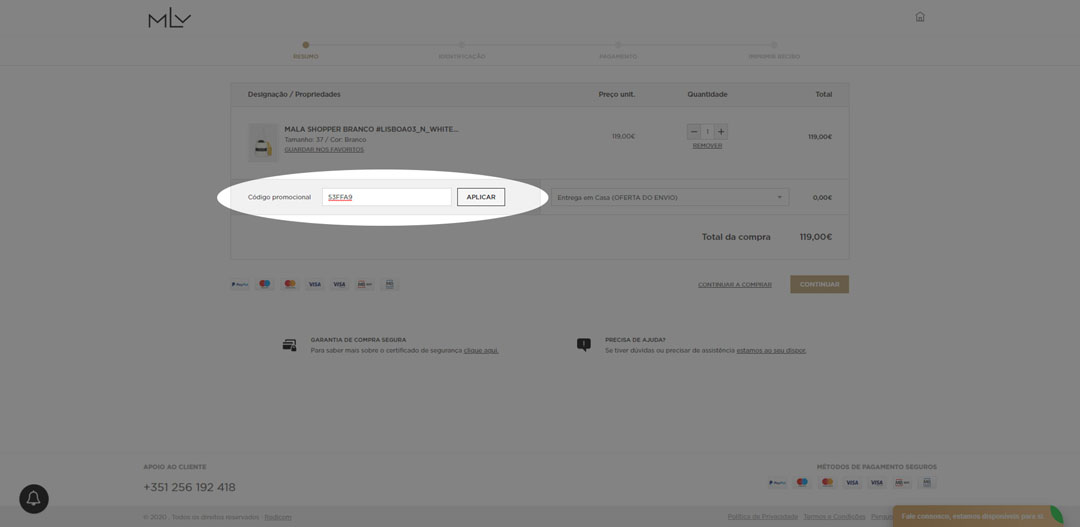Increase quantity with the plus button

coord(721,132)
